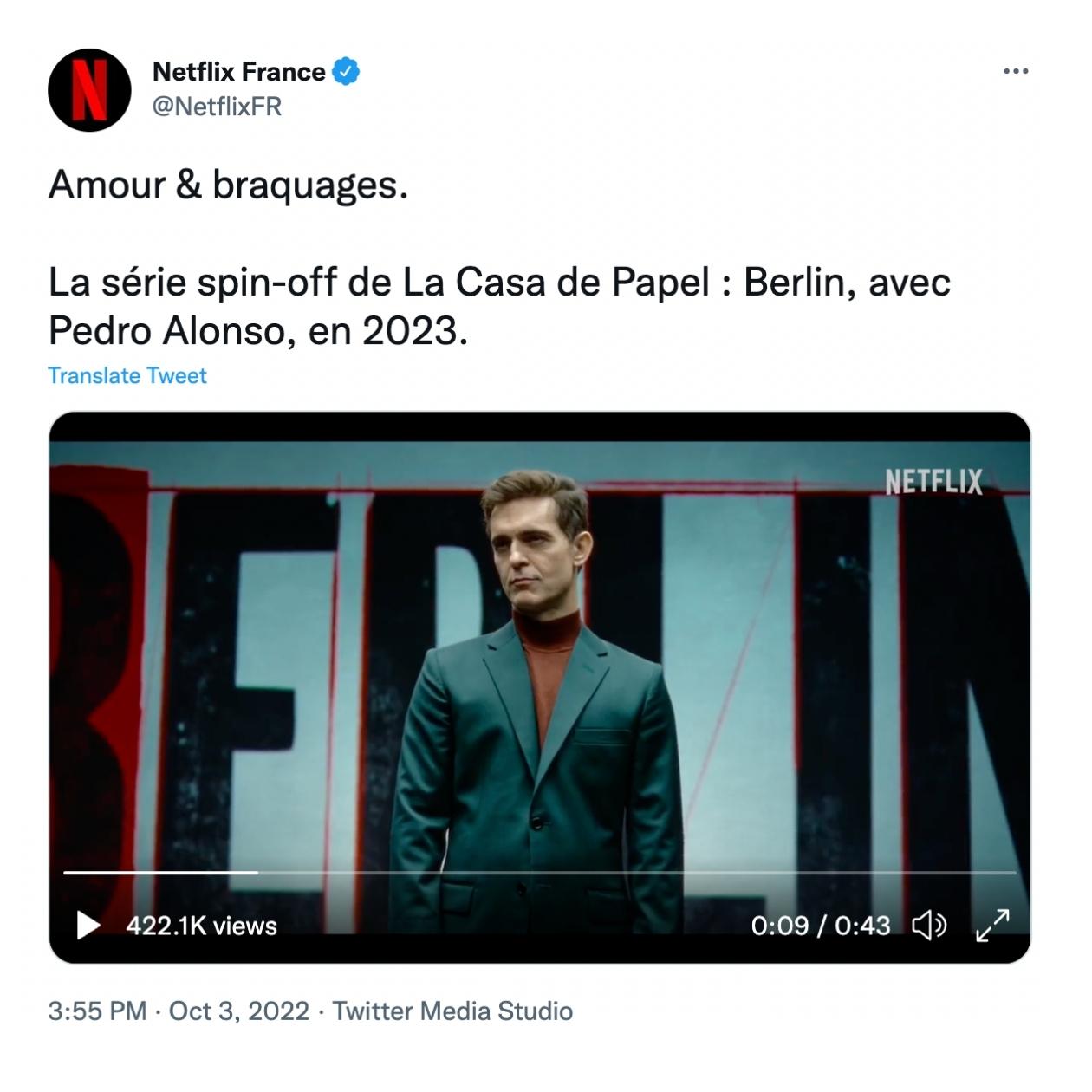
Task: Click the Oct 3, 2022 date
Action: (x=238, y=1011)
